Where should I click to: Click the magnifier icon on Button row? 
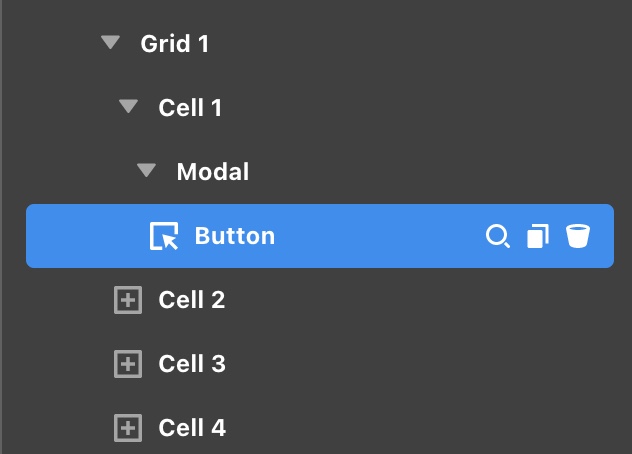497,236
